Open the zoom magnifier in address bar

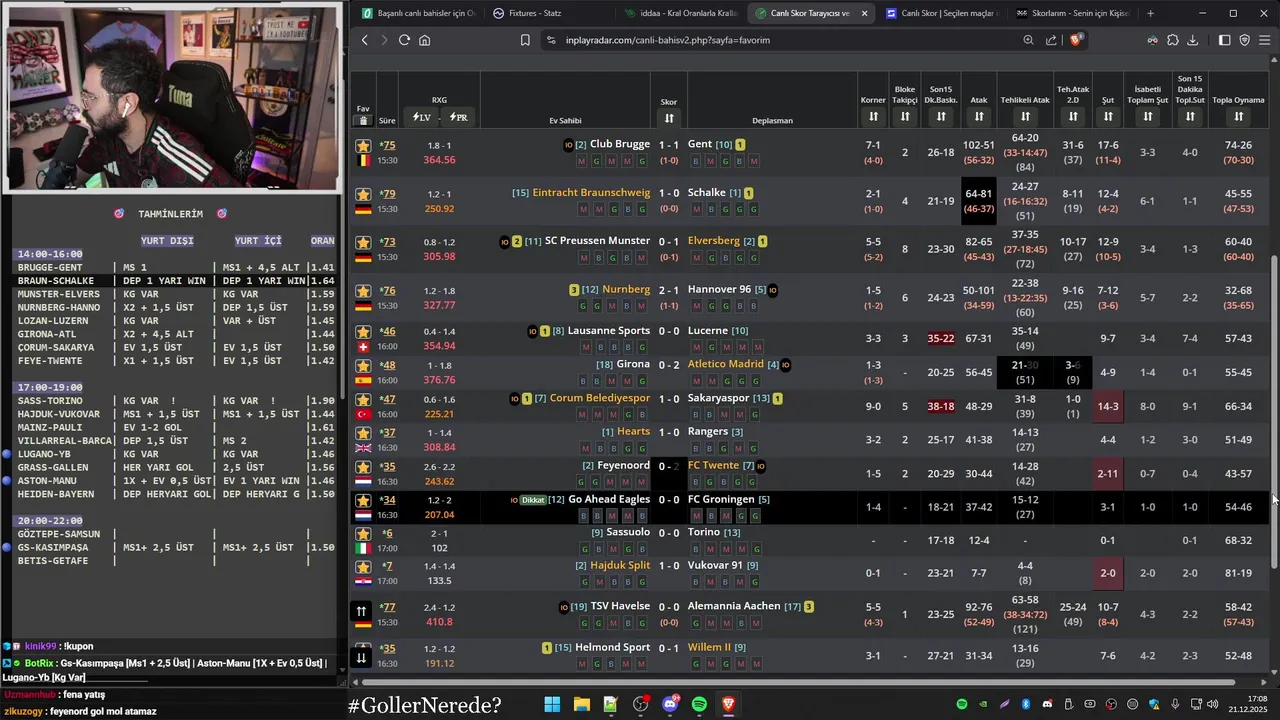[x=1028, y=40]
